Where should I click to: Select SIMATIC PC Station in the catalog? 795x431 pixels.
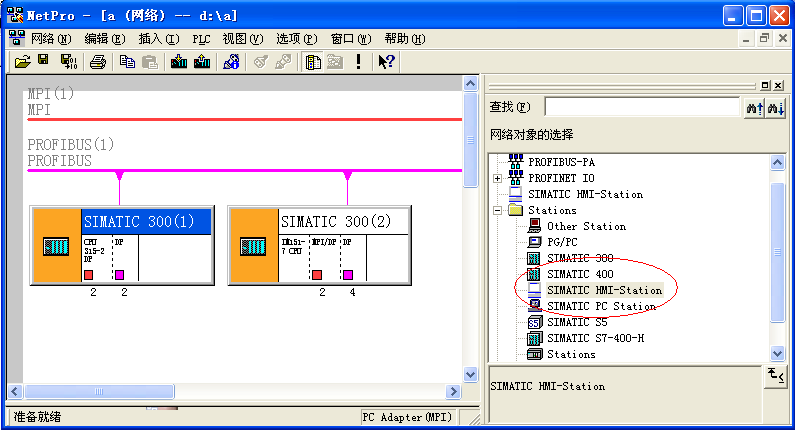[x=601, y=306]
